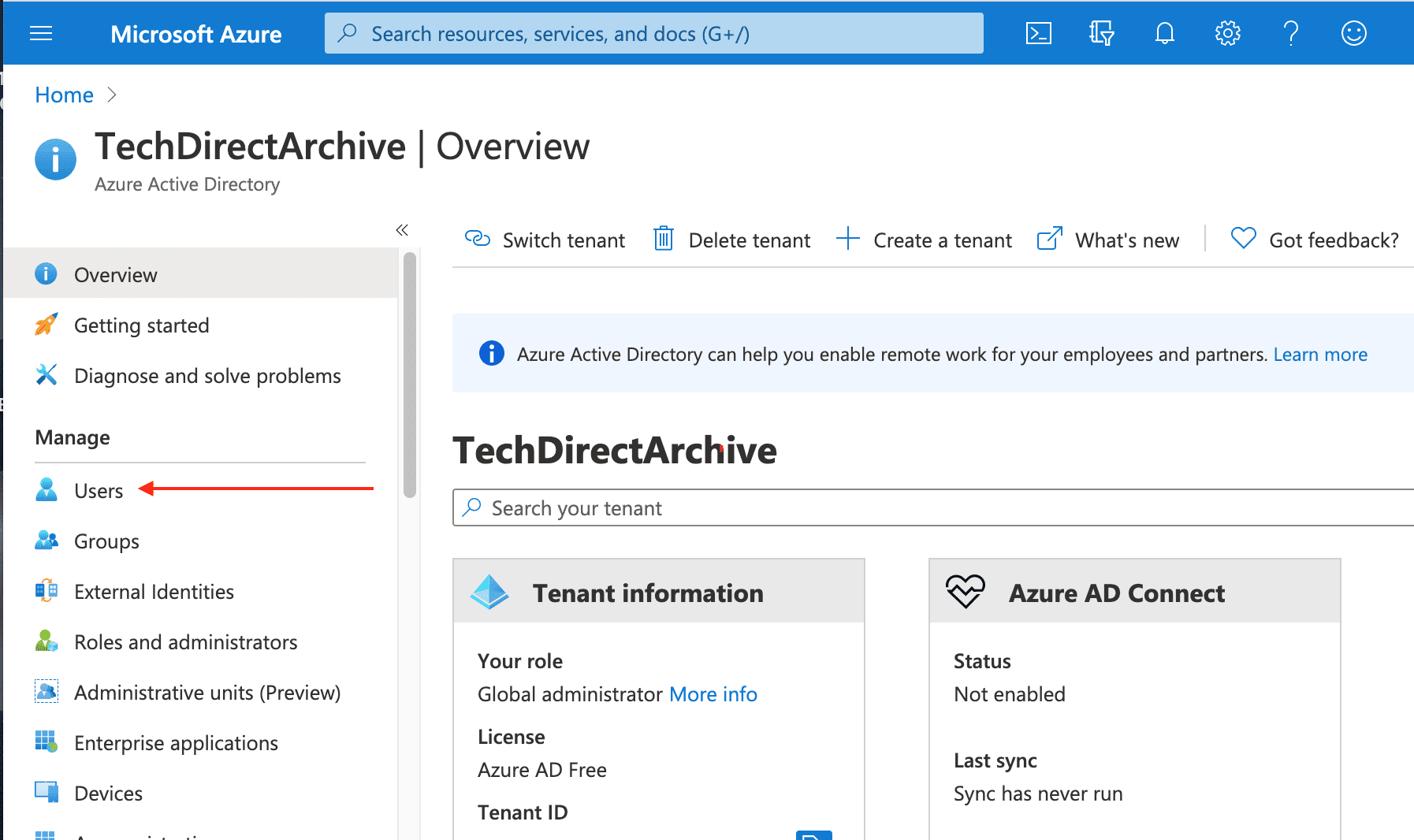Image resolution: width=1414 pixels, height=840 pixels.
Task: Click the Search your tenant field
Action: coord(930,508)
